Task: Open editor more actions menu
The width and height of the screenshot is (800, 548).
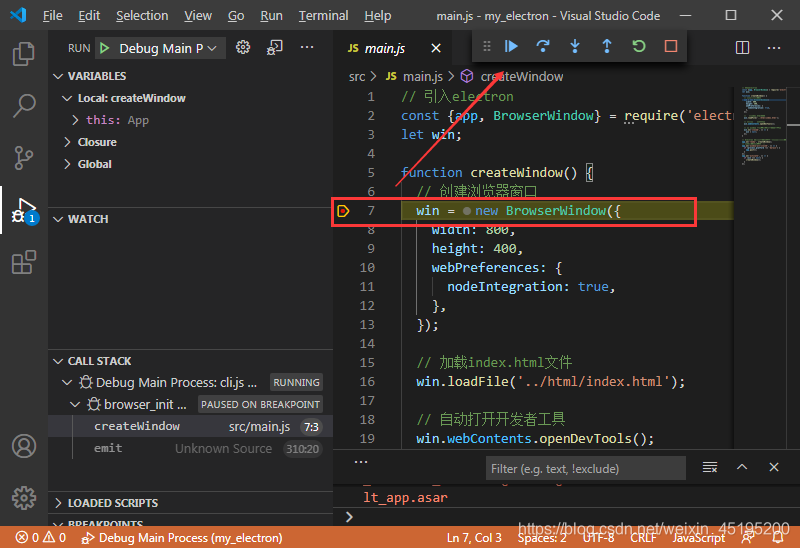Action: click(774, 48)
